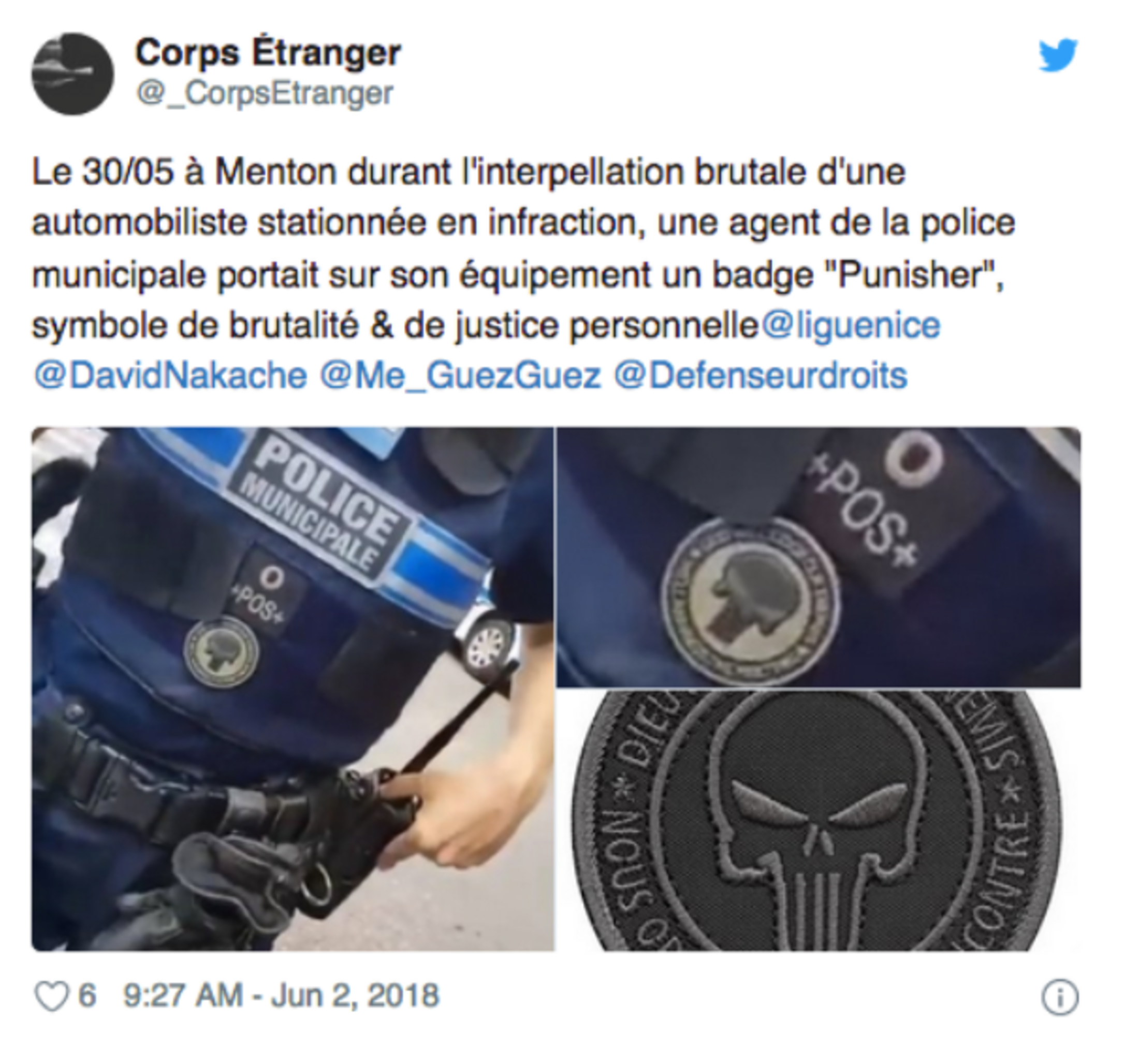Image resolution: width=1139 pixels, height=1064 pixels.
Task: View the zoomed badge photo with POS patch
Action: pyautogui.click(x=819, y=557)
